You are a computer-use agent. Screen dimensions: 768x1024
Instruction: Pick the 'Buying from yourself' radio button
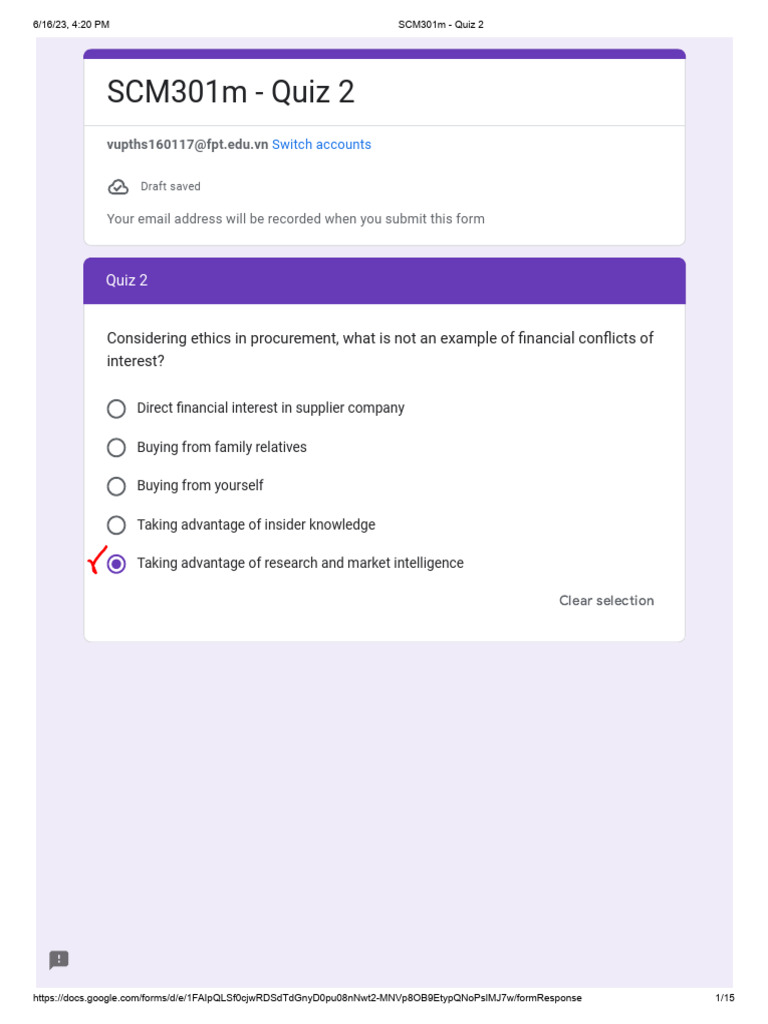117,486
